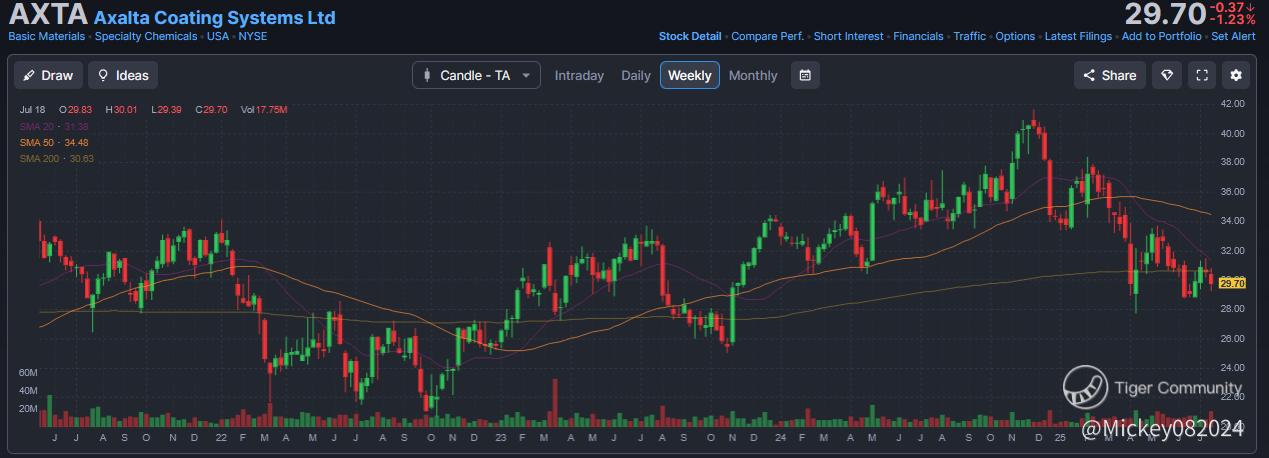Viewport: 1269px width, 458px height.
Task: Enter fullscreen chart mode
Action: click(1202, 75)
